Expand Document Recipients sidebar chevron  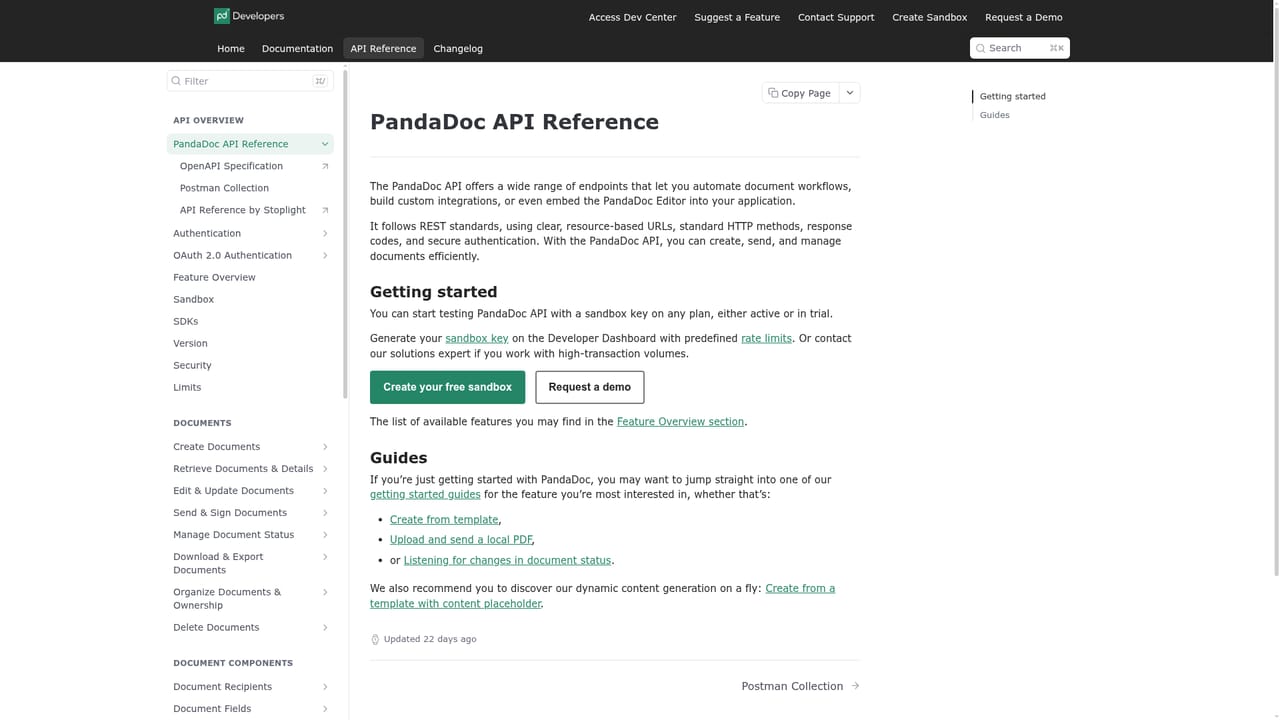(325, 687)
